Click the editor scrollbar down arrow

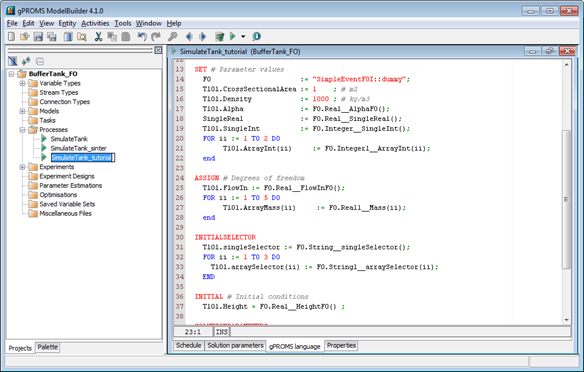pos(566,319)
